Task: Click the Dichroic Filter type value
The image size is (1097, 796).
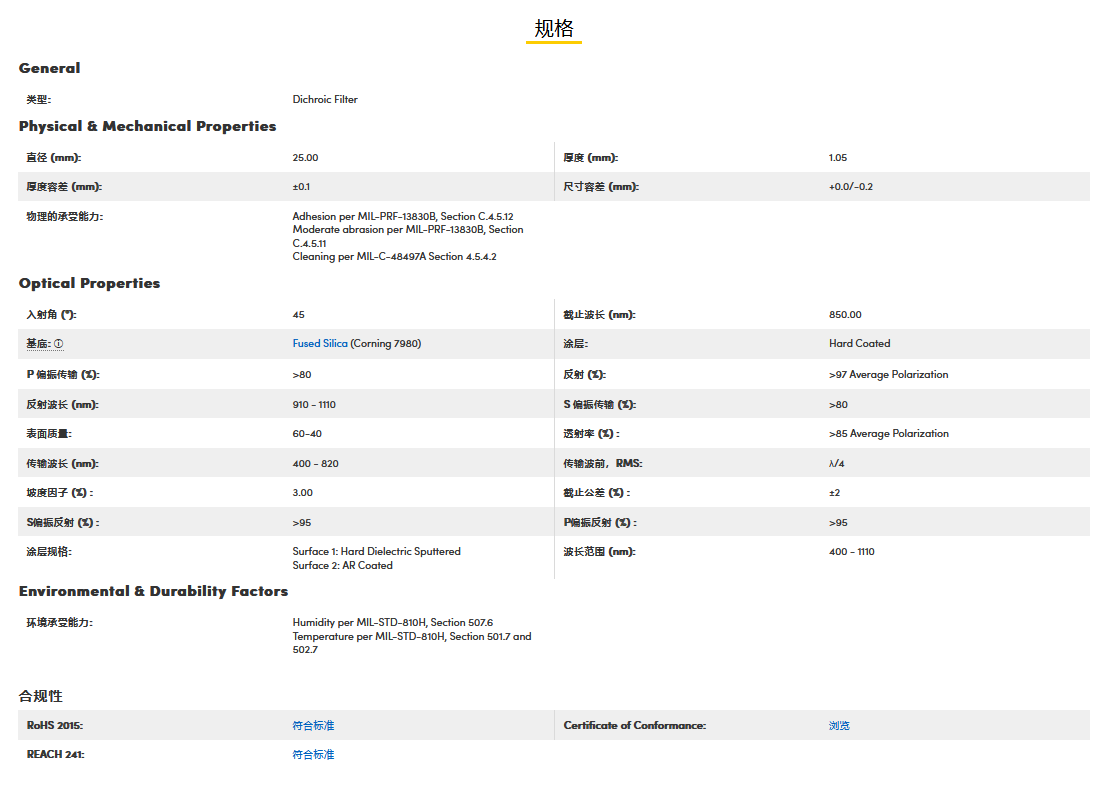Action: click(325, 100)
